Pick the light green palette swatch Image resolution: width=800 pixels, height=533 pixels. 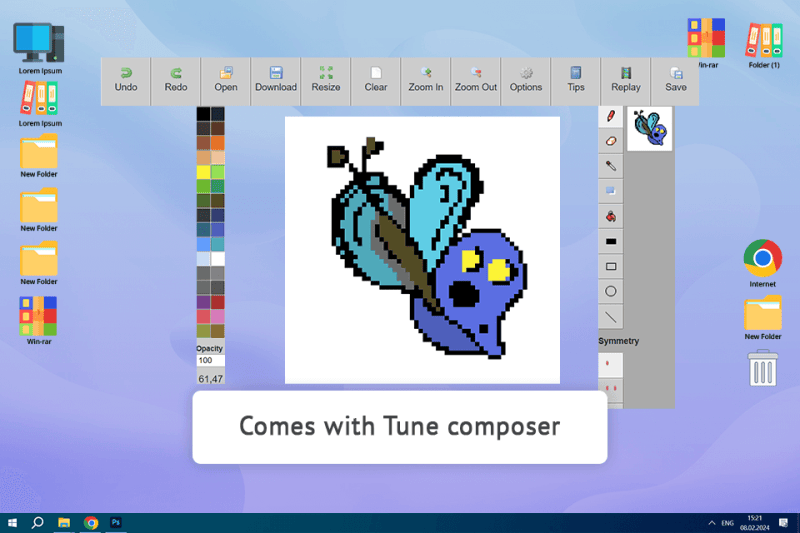click(x=218, y=172)
